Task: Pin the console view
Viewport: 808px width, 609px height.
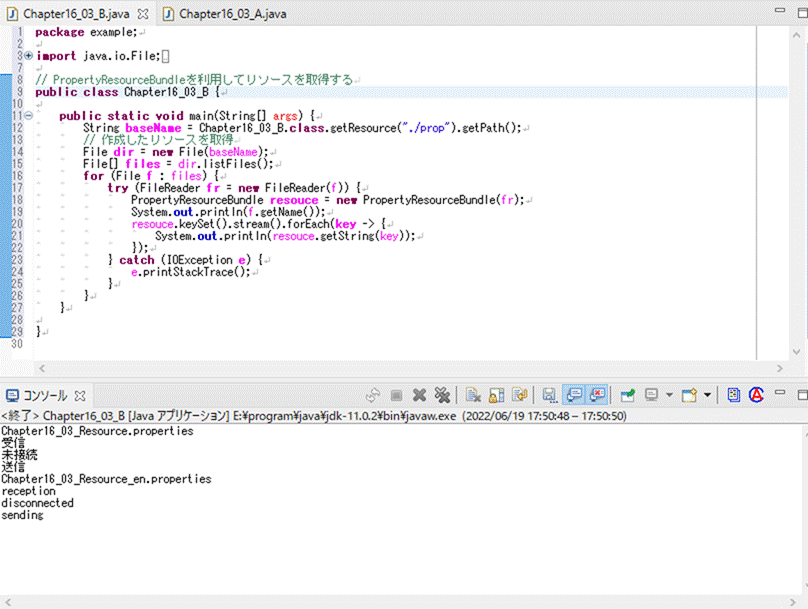Action: [628, 395]
